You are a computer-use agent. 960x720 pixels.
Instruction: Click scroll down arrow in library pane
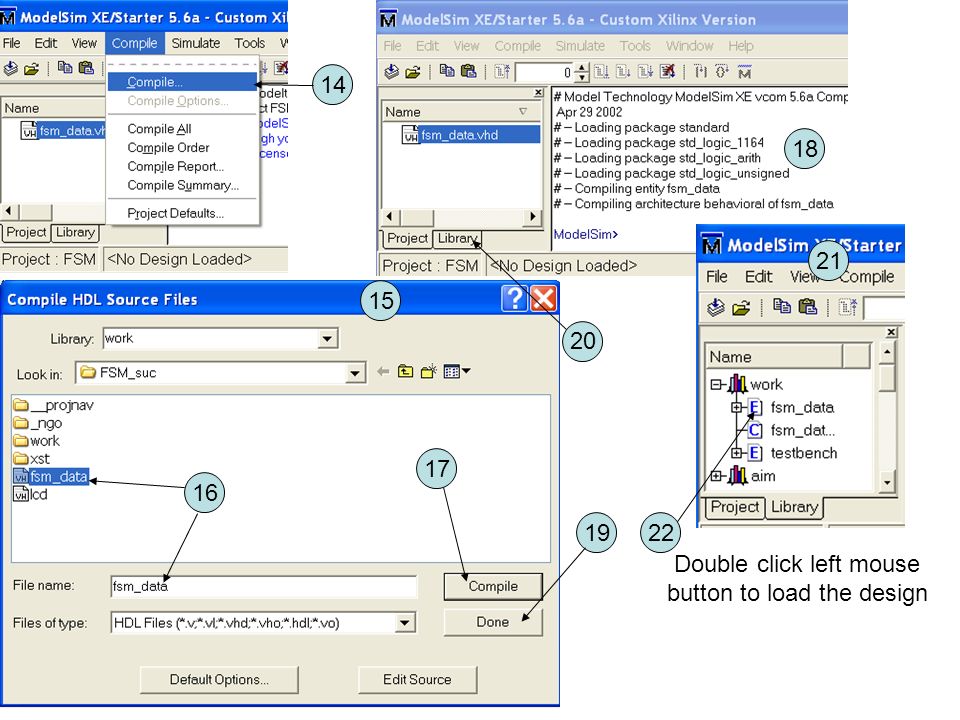coord(887,483)
